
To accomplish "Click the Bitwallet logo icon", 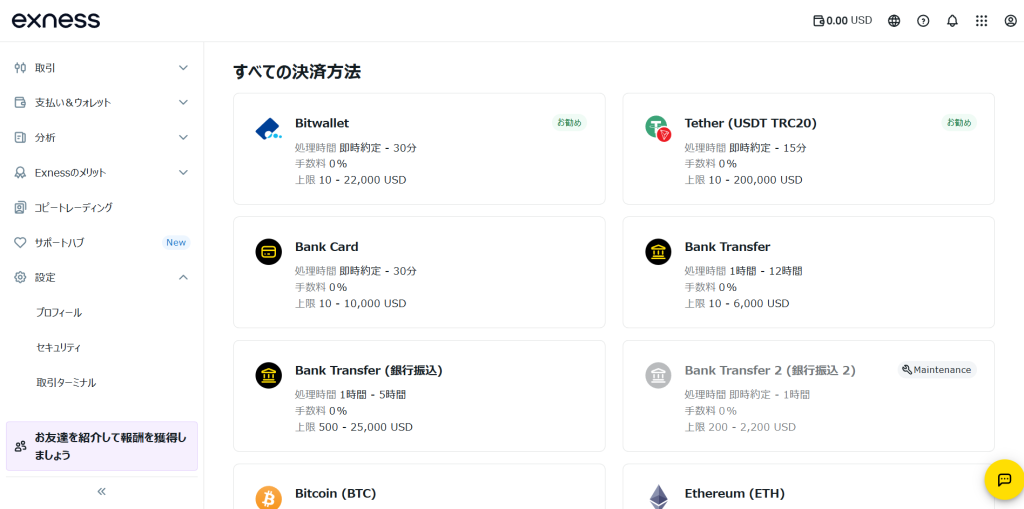I will click(x=268, y=128).
